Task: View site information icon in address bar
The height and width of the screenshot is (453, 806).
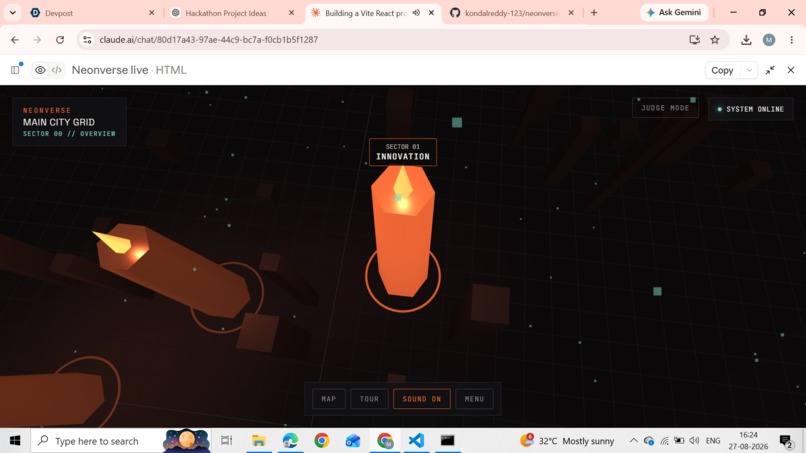Action: click(x=87, y=40)
